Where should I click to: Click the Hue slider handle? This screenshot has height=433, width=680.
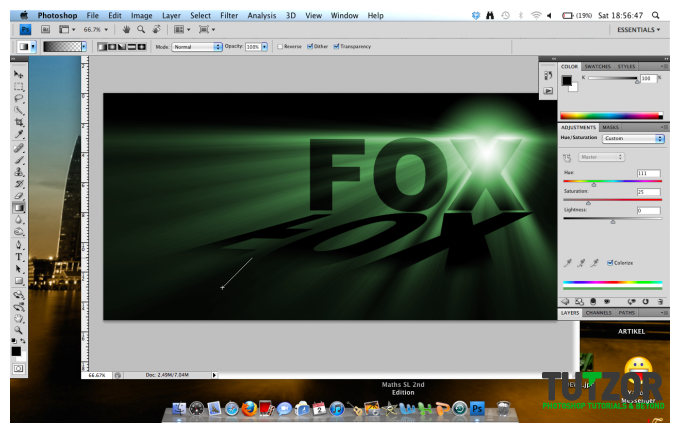tap(594, 185)
